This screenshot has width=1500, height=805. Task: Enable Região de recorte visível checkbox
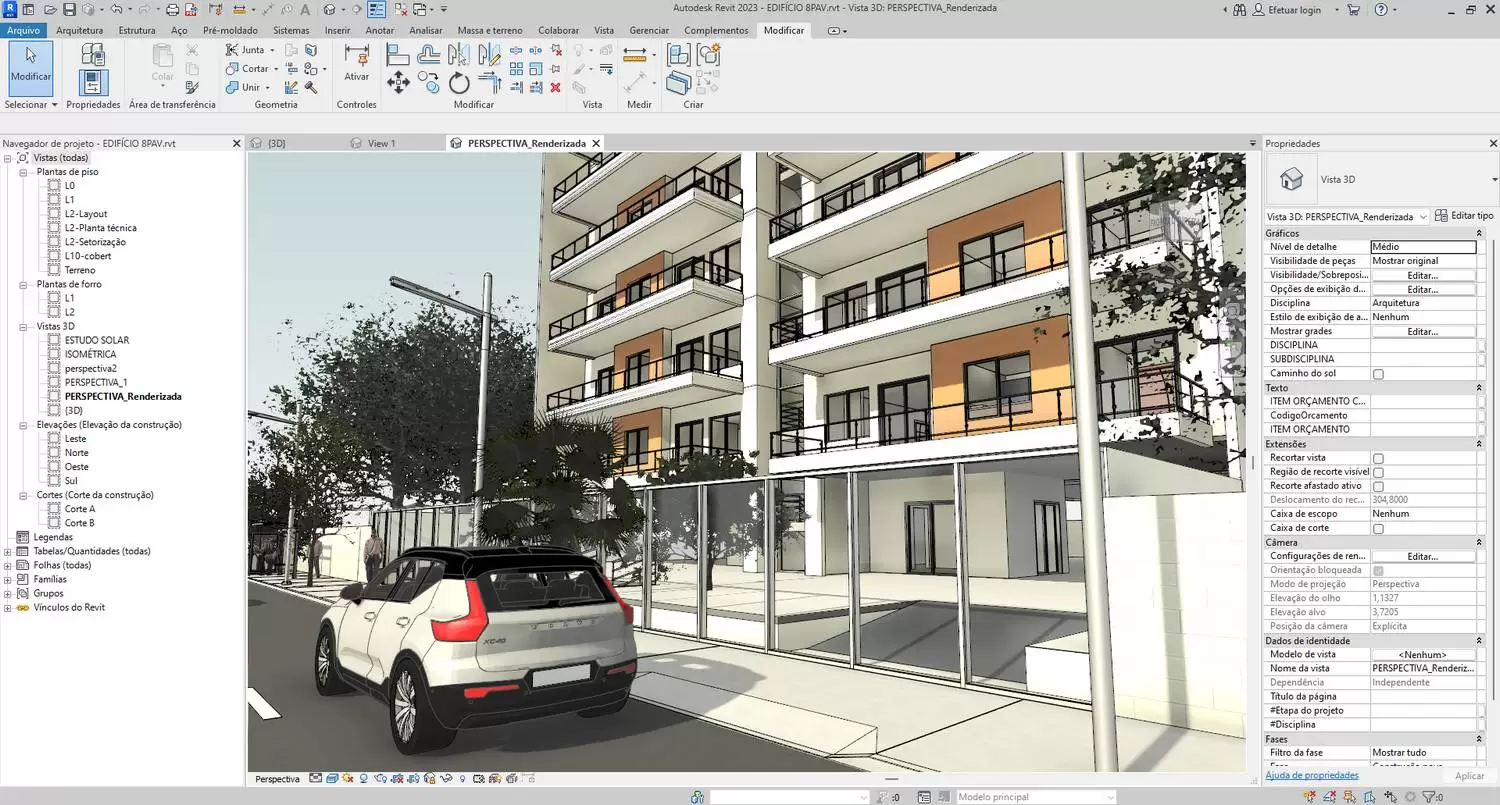(x=1378, y=472)
